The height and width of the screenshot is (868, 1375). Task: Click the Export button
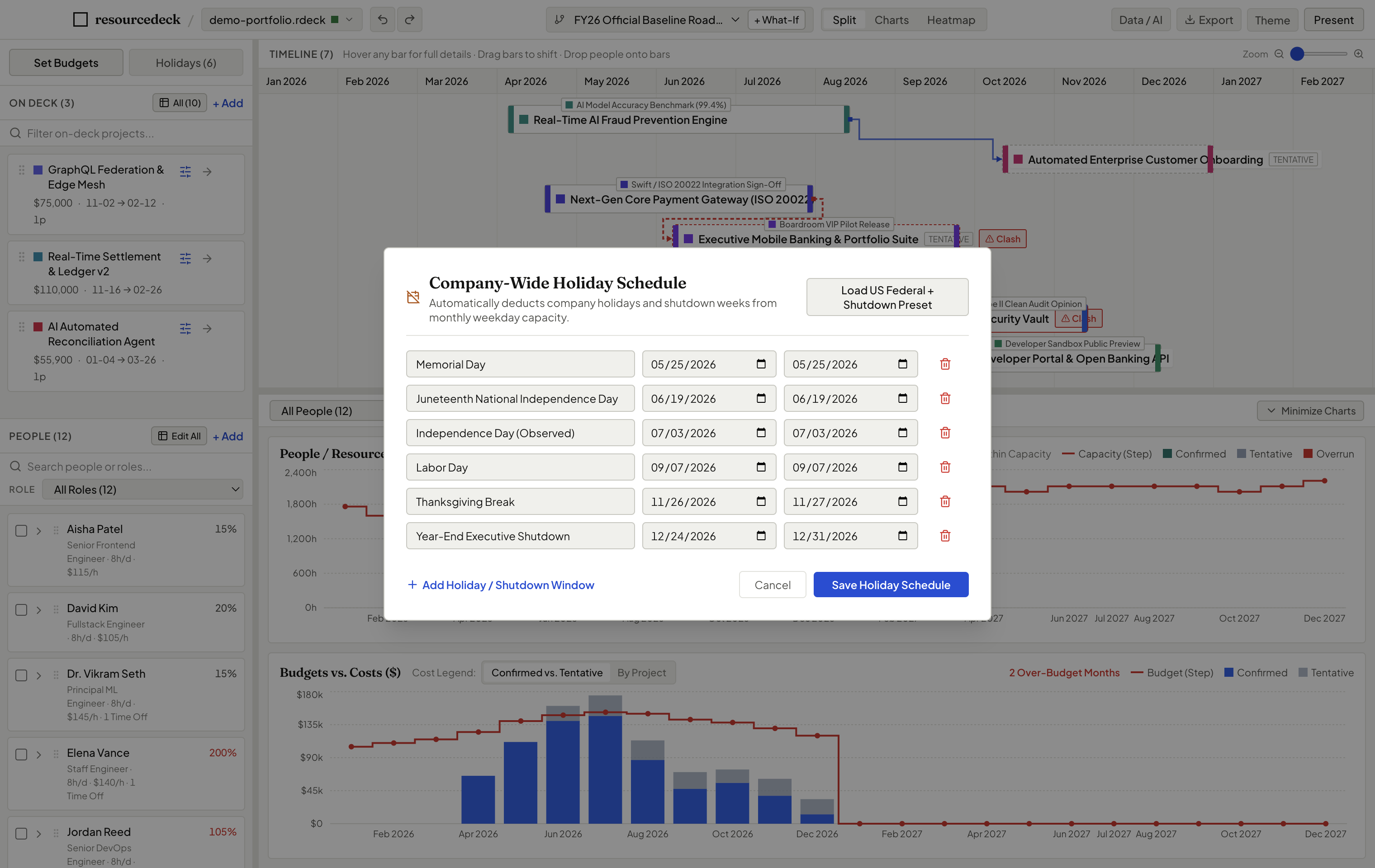click(x=1209, y=19)
